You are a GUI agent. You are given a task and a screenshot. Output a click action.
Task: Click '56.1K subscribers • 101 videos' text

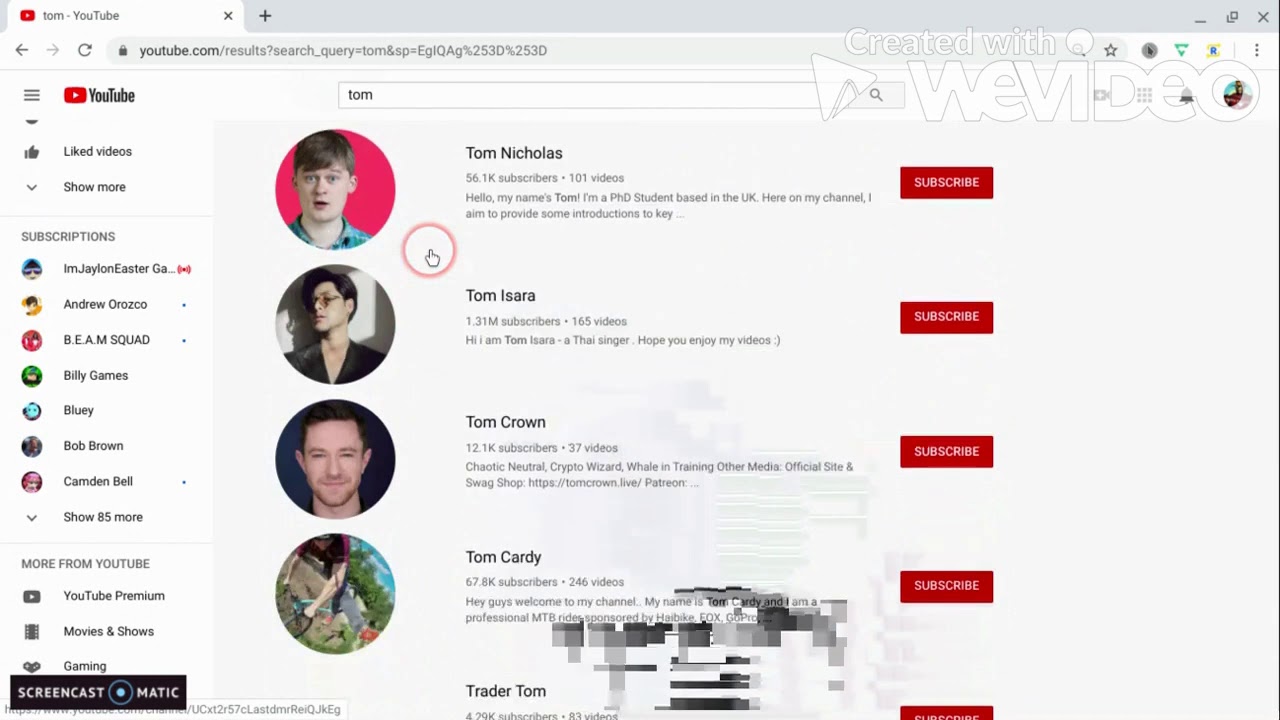[544, 178]
